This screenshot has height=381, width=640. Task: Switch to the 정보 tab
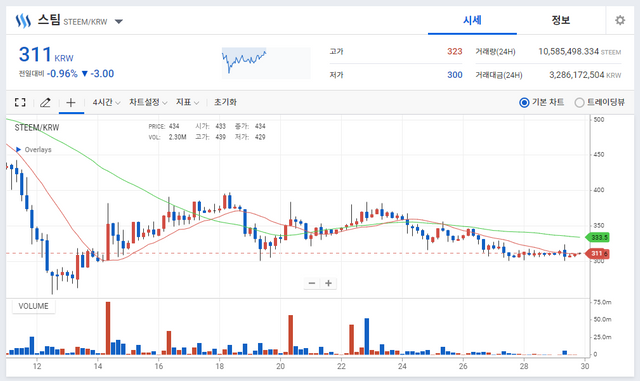click(561, 20)
